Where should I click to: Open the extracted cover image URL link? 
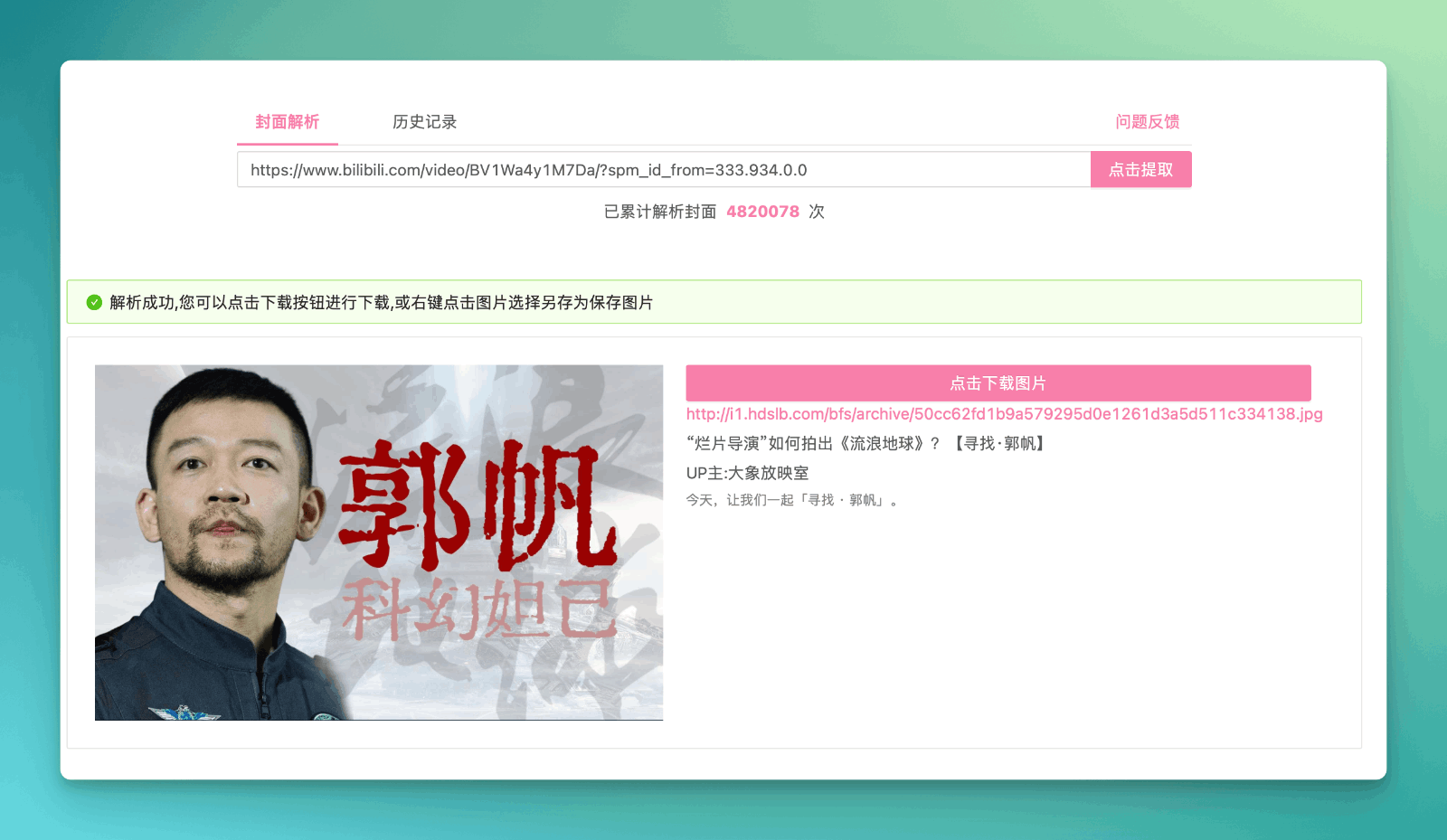1004,413
